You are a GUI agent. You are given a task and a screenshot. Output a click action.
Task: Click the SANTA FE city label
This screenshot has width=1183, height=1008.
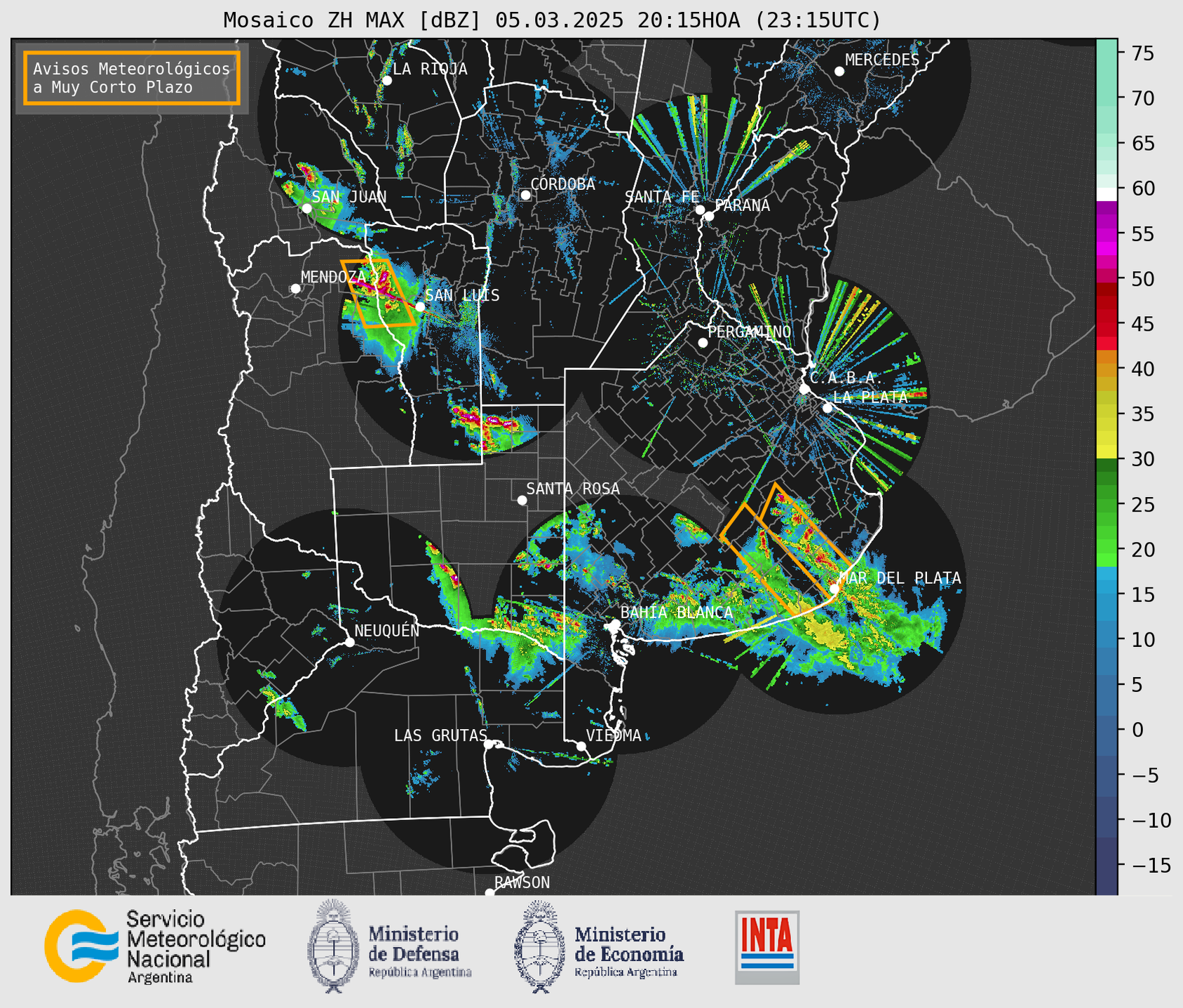click(662, 197)
